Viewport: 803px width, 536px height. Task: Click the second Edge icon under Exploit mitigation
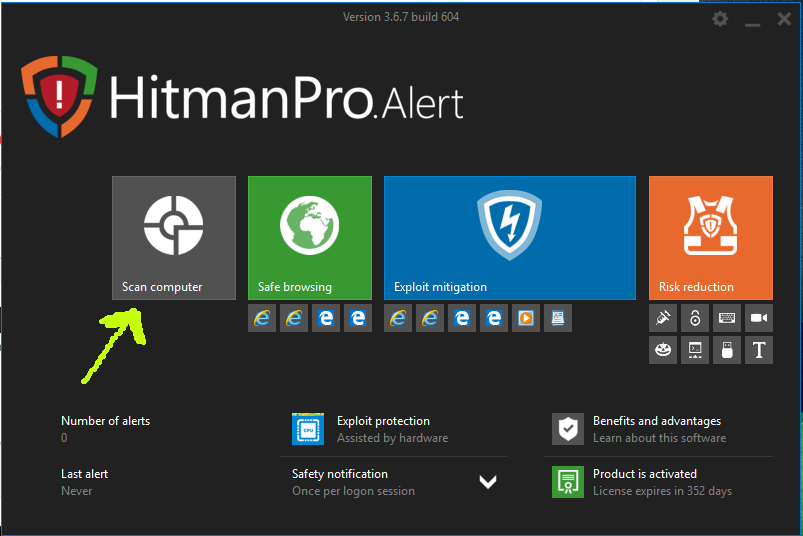coord(494,318)
